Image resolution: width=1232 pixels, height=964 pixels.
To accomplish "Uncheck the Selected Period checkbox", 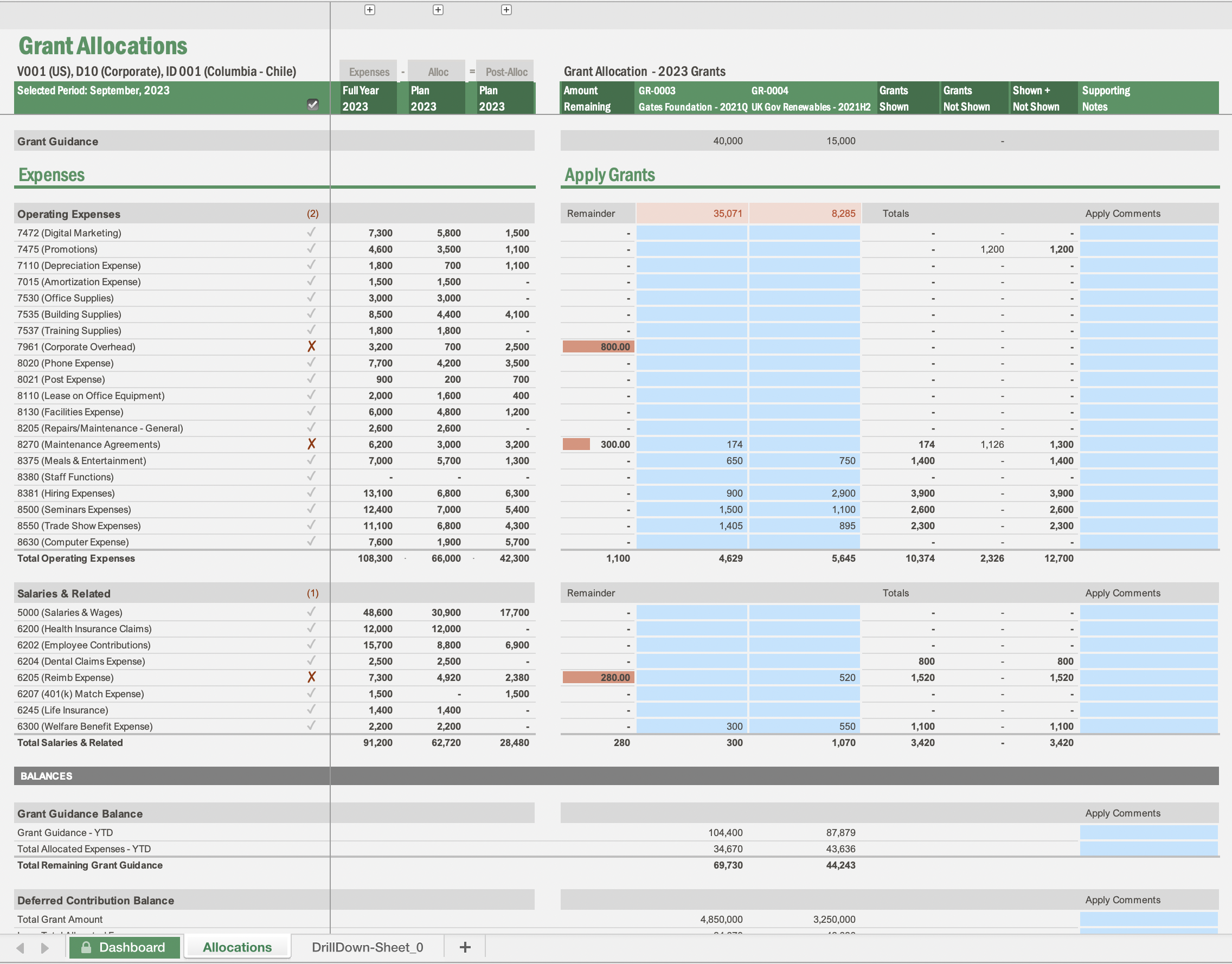I will pyautogui.click(x=313, y=105).
